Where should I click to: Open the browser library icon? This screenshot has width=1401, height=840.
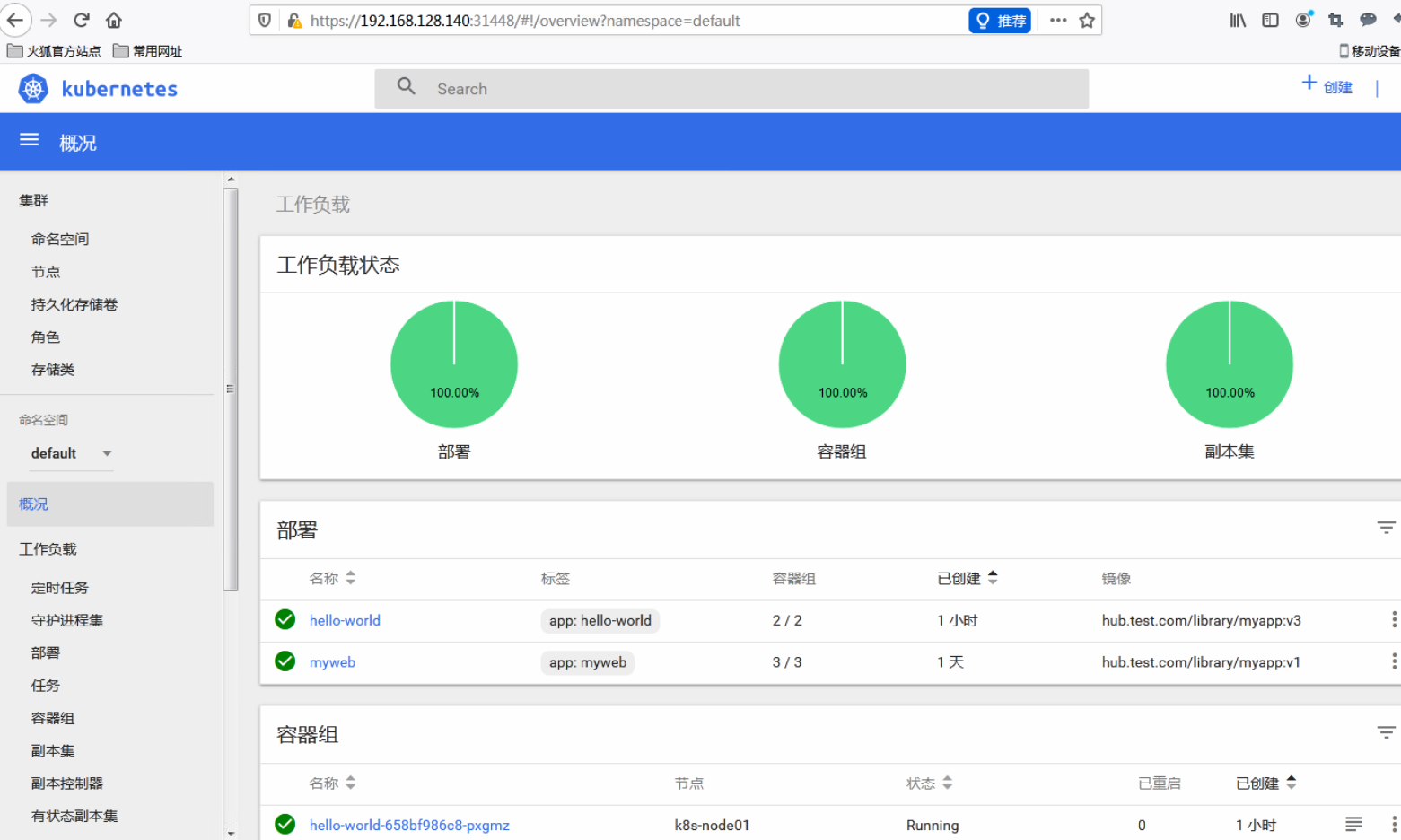tap(1238, 20)
